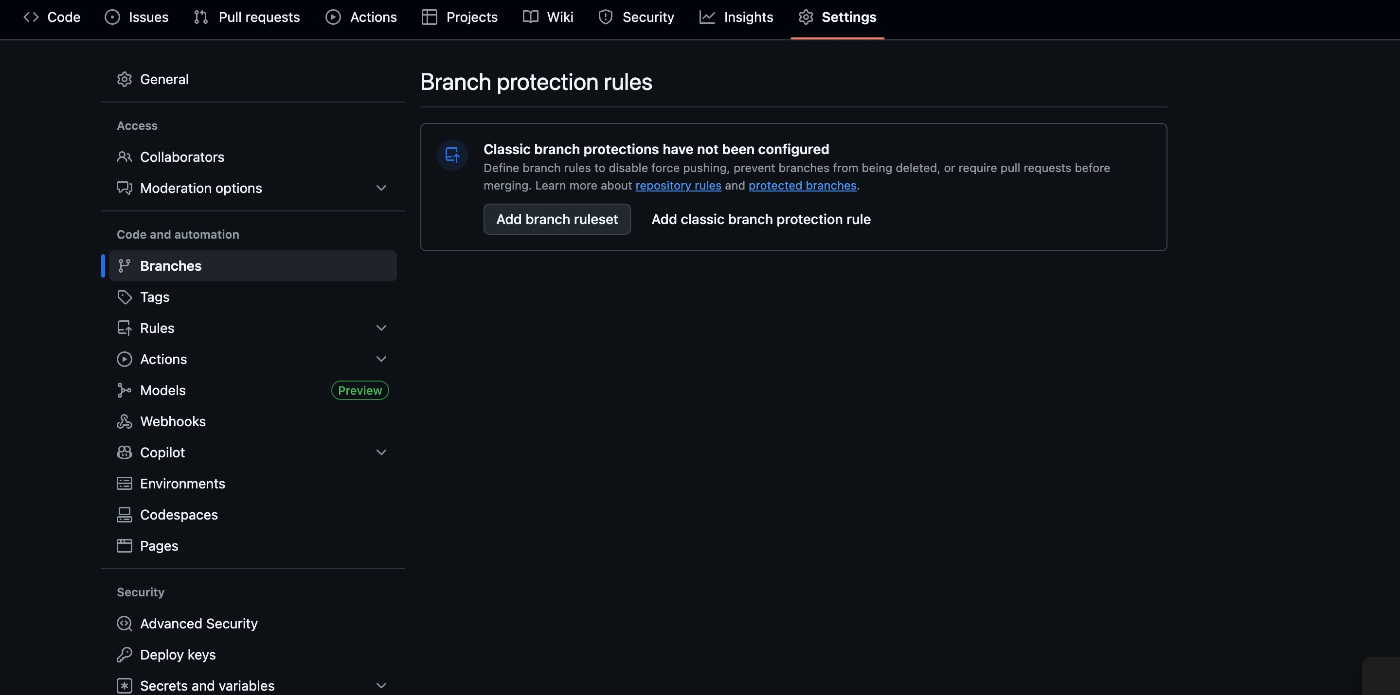This screenshot has width=1400, height=695.
Task: Click the Codespaces icon
Action: coord(123,514)
